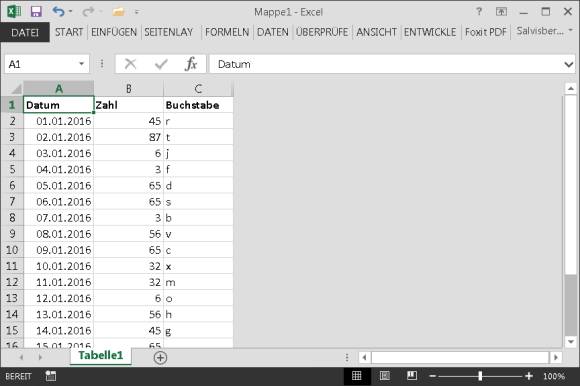Click into the name box showing A1
Image resolution: width=580 pixels, height=386 pixels.
click(41, 64)
